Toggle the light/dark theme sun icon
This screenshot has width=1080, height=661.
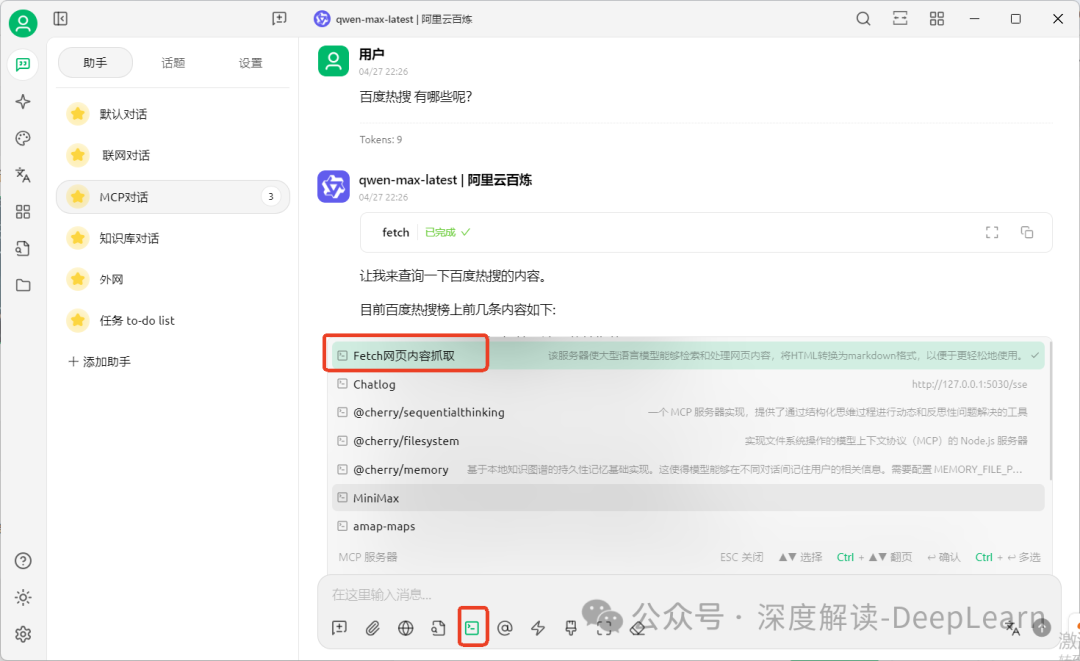(23, 598)
